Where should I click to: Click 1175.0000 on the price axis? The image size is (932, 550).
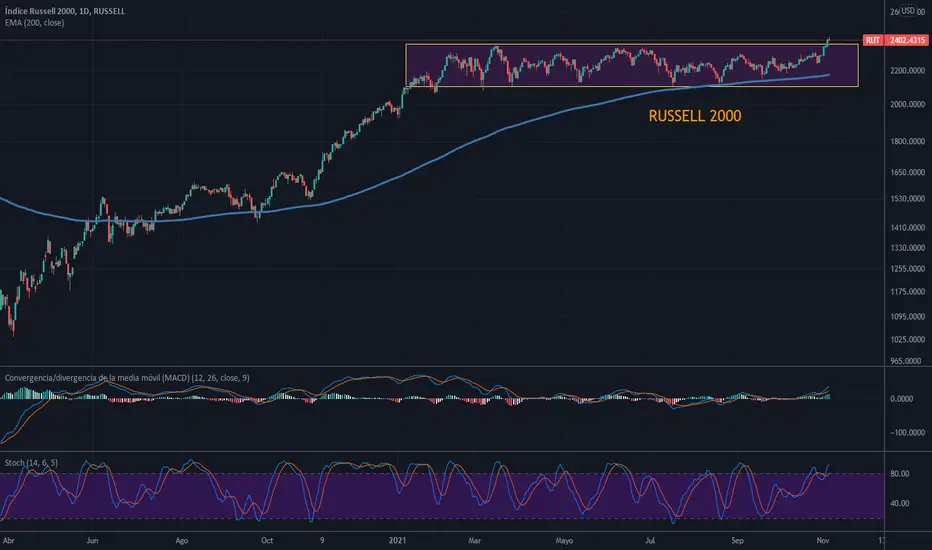point(907,292)
